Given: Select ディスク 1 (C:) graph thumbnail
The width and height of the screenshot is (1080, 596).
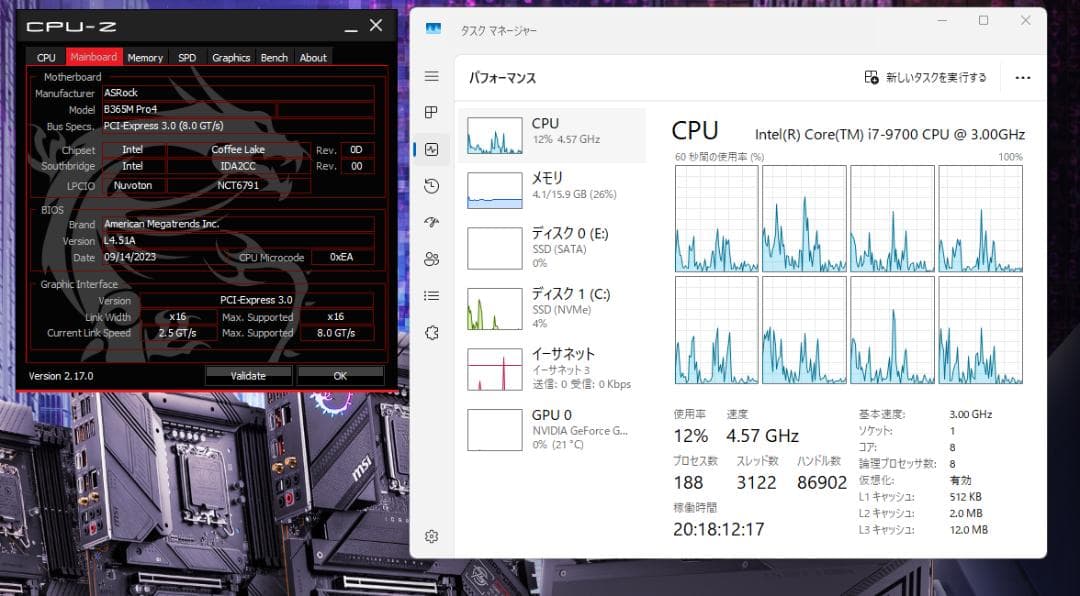Looking at the screenshot, I should coord(495,309).
